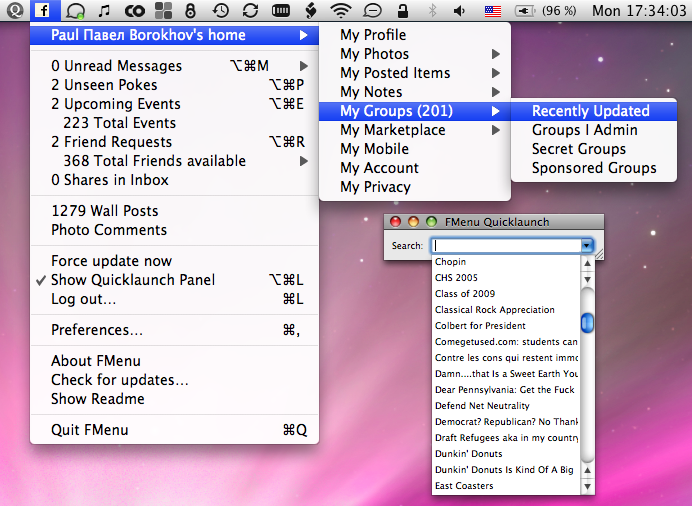Image resolution: width=692 pixels, height=506 pixels.
Task: Click the speech bubble menu bar icon
Action: pyautogui.click(x=372, y=11)
